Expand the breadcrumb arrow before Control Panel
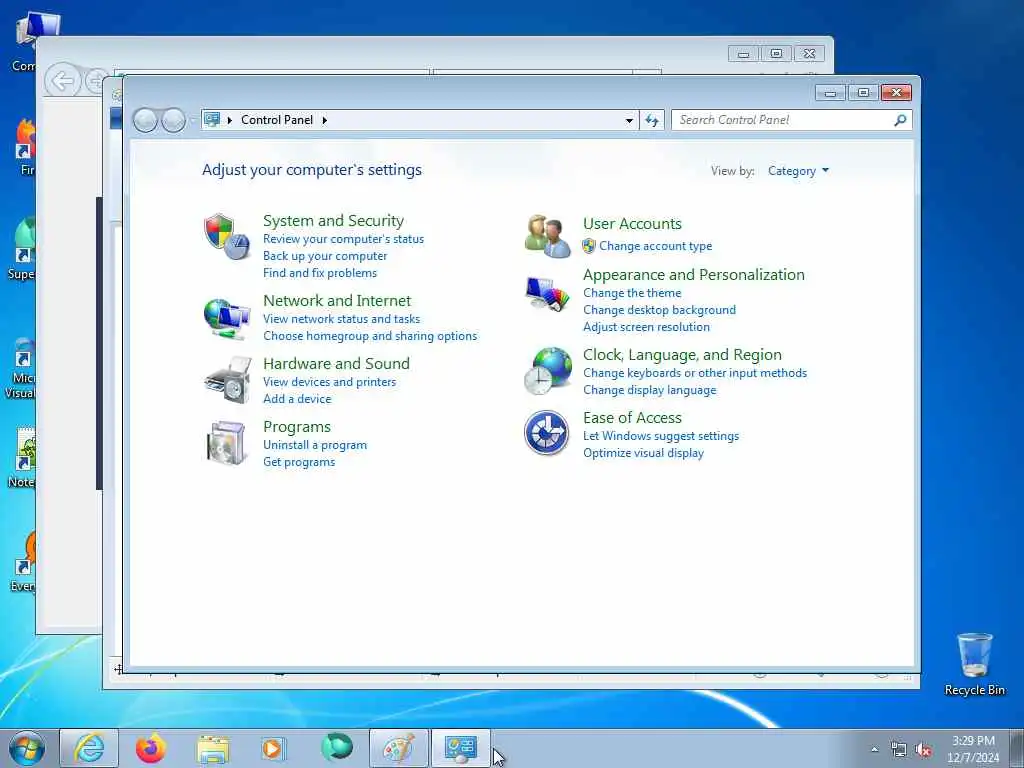1024x768 pixels. [x=230, y=120]
